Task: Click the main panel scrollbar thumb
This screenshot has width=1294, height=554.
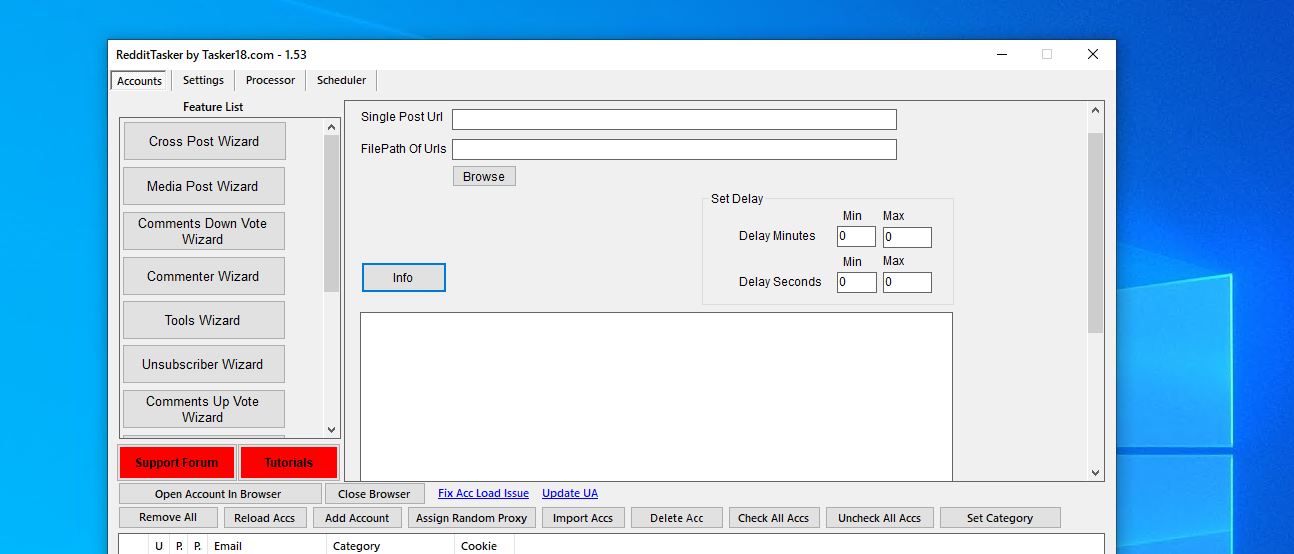Action: [x=1096, y=233]
